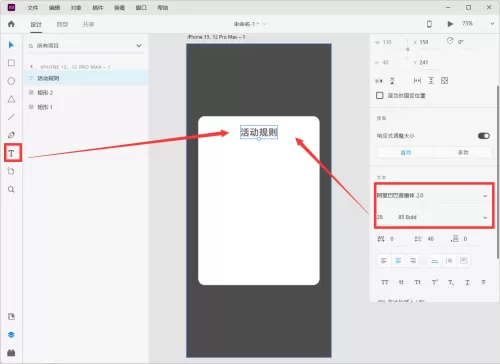Open the File menu
Viewport: 500px width, 364px height.
[x=33, y=8]
